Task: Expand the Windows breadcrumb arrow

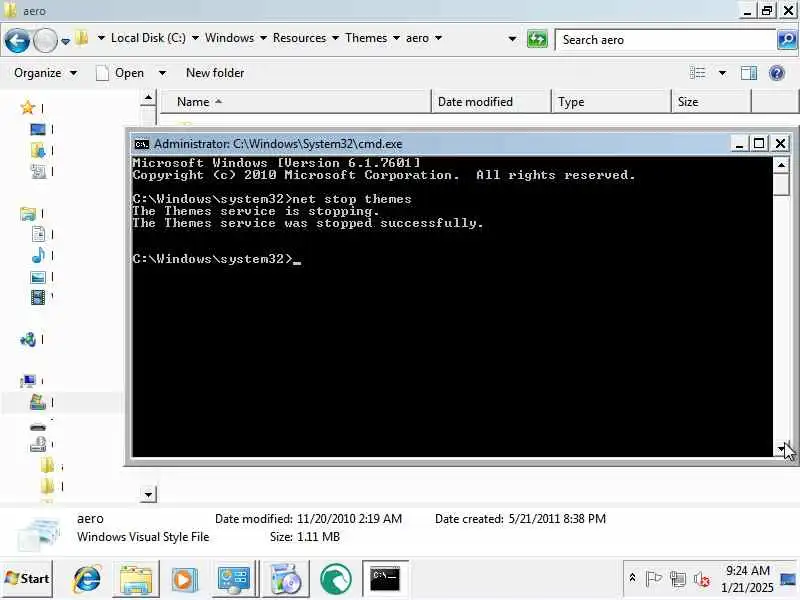Action: click(x=263, y=38)
